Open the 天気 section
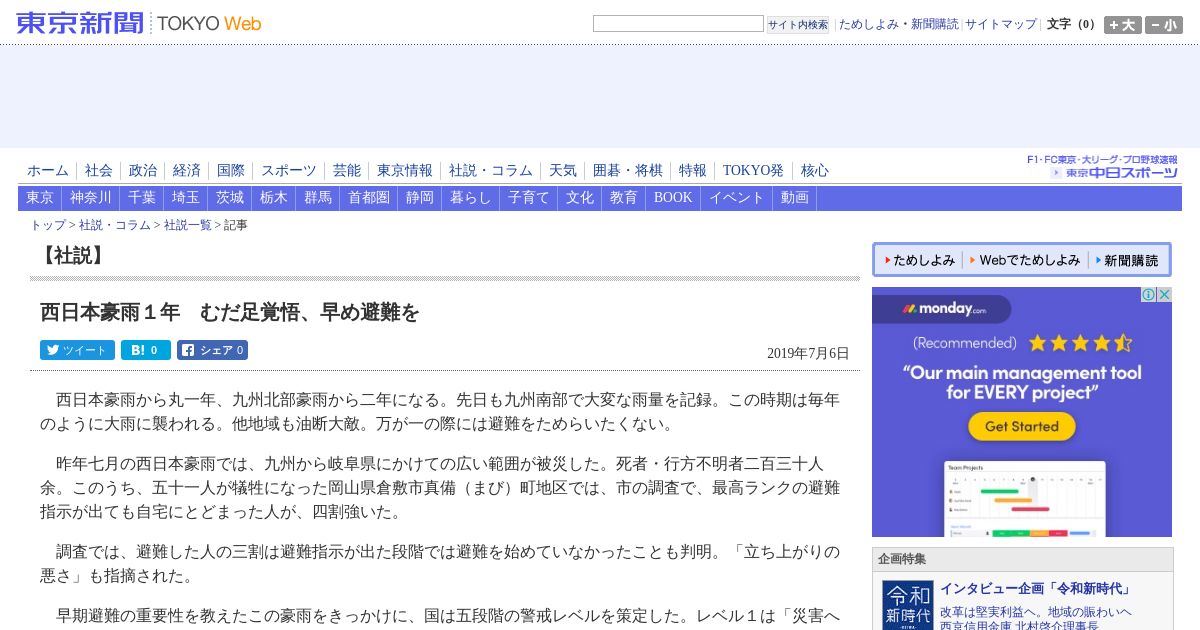 (x=563, y=171)
